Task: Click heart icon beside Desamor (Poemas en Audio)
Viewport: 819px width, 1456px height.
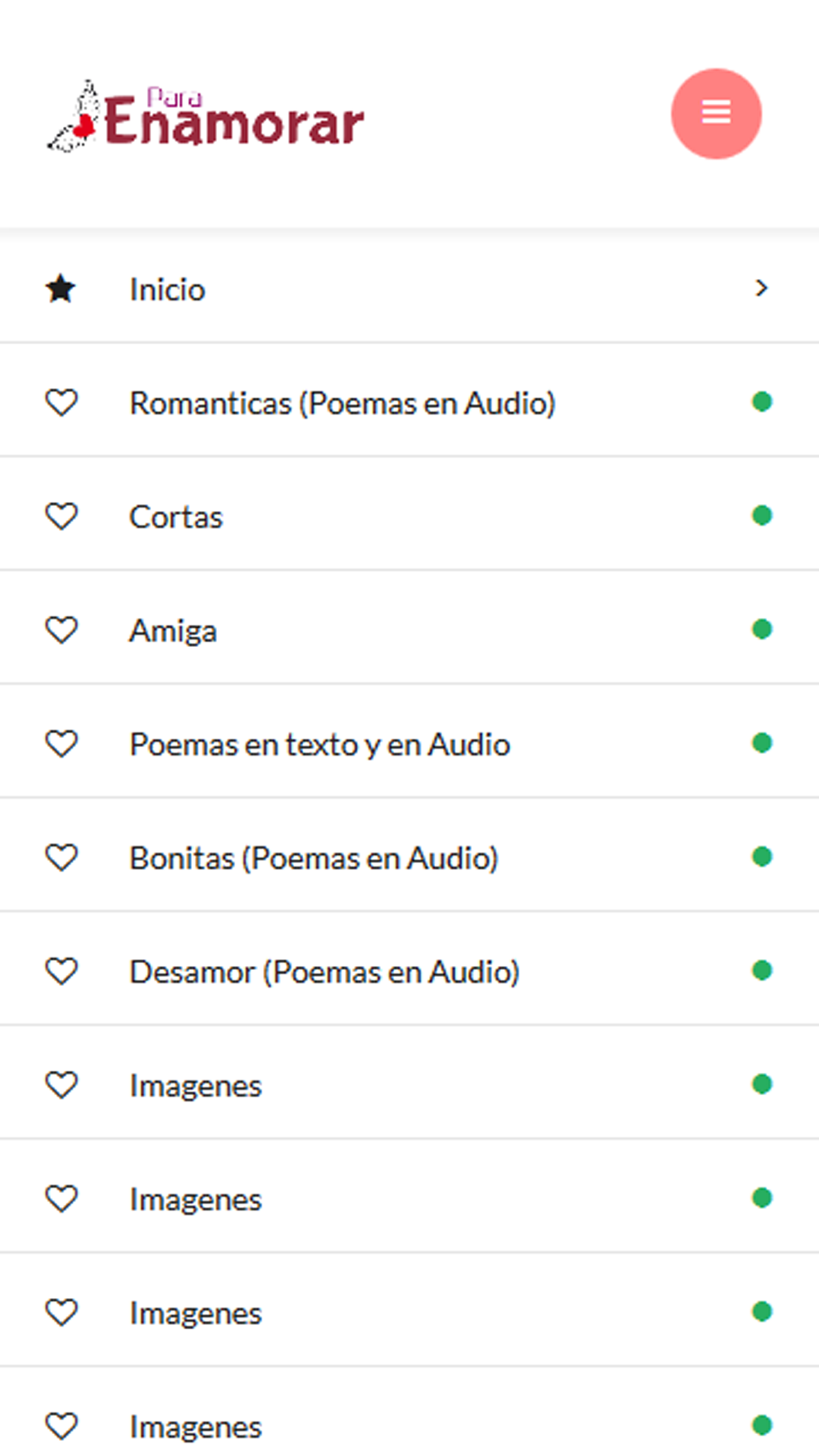Action: 61,971
